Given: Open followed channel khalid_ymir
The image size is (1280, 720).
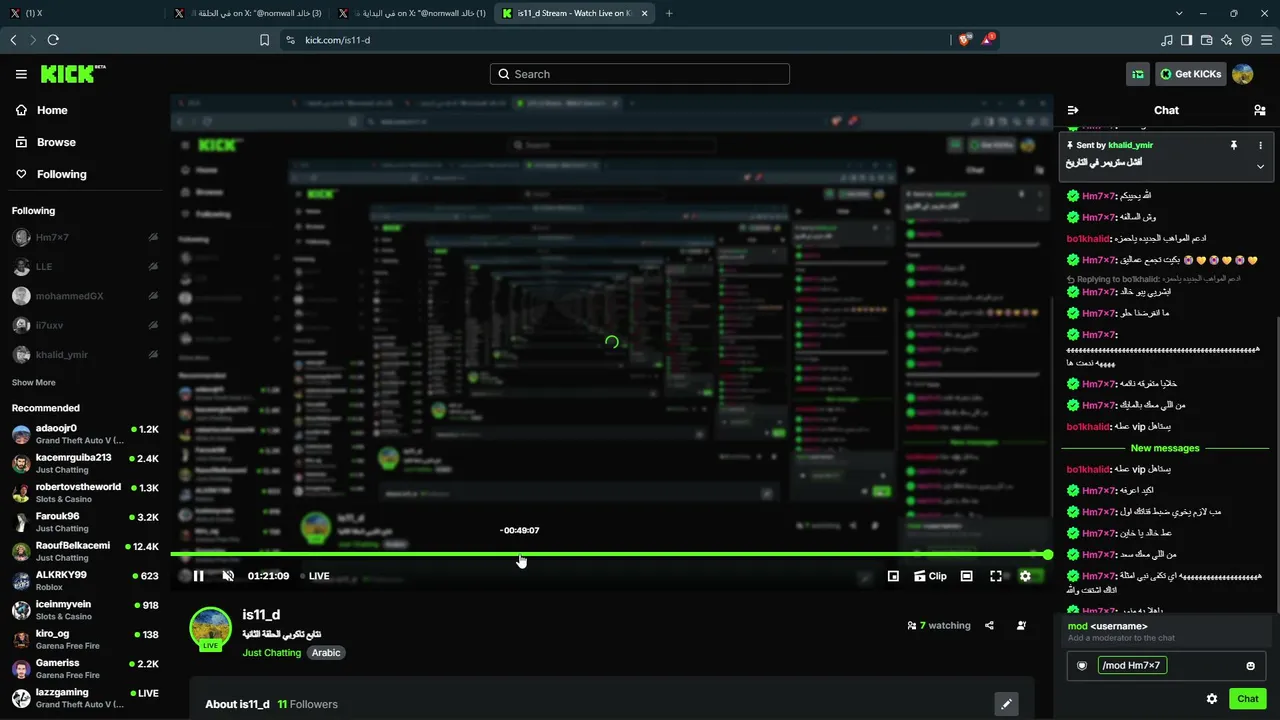Looking at the screenshot, I should [84, 355].
